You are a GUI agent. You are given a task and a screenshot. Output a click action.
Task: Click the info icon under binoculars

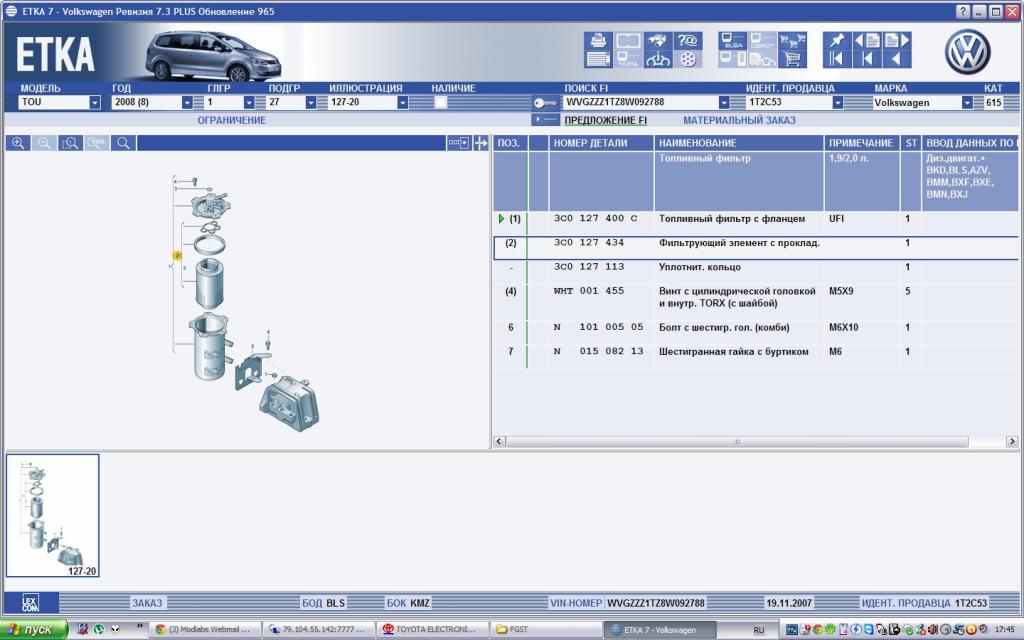pos(658,59)
